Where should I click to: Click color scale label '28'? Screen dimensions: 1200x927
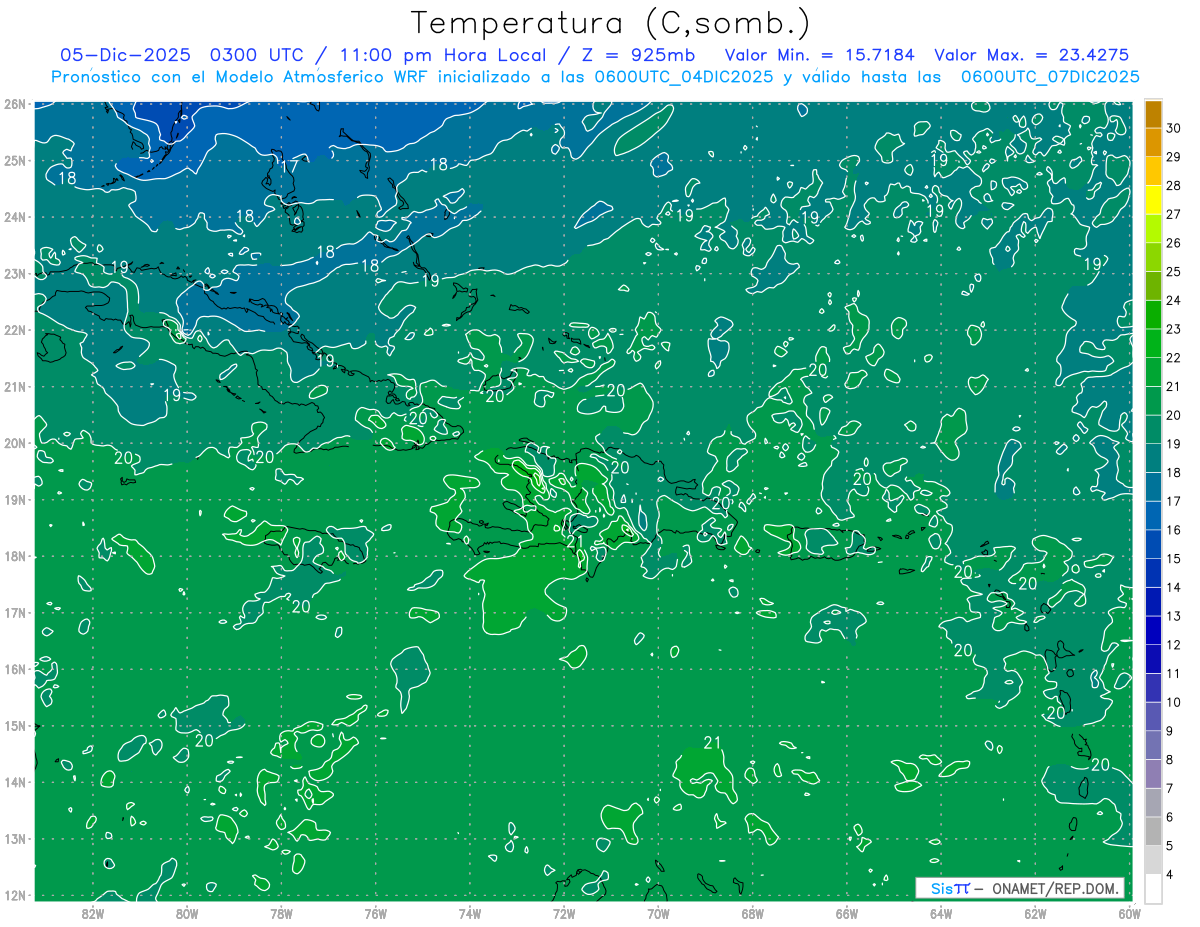[x=1173, y=185]
